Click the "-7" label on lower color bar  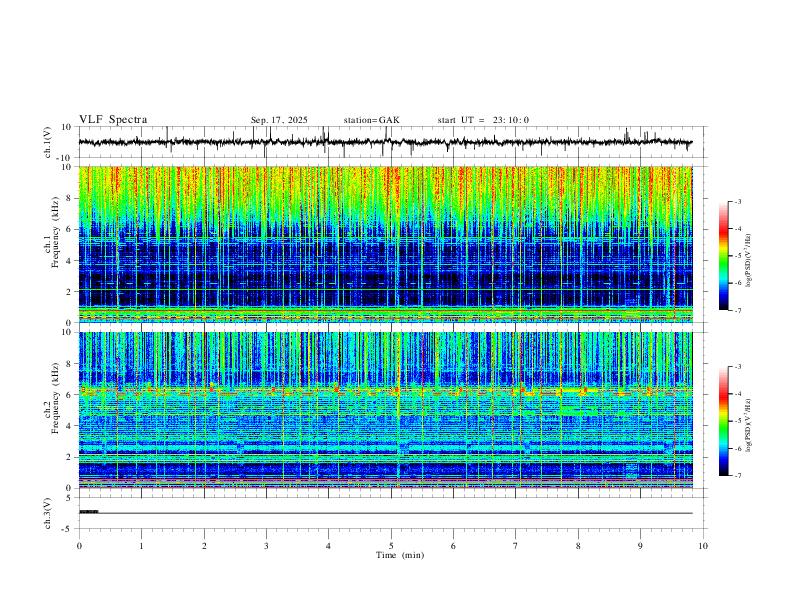click(x=737, y=476)
